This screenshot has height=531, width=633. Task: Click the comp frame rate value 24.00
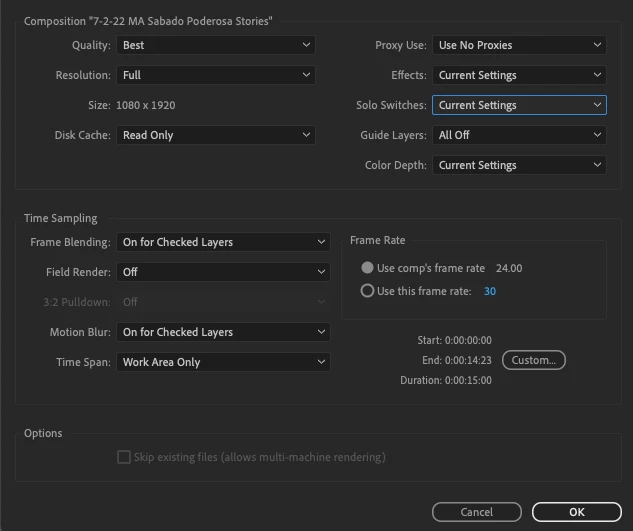(x=509, y=268)
